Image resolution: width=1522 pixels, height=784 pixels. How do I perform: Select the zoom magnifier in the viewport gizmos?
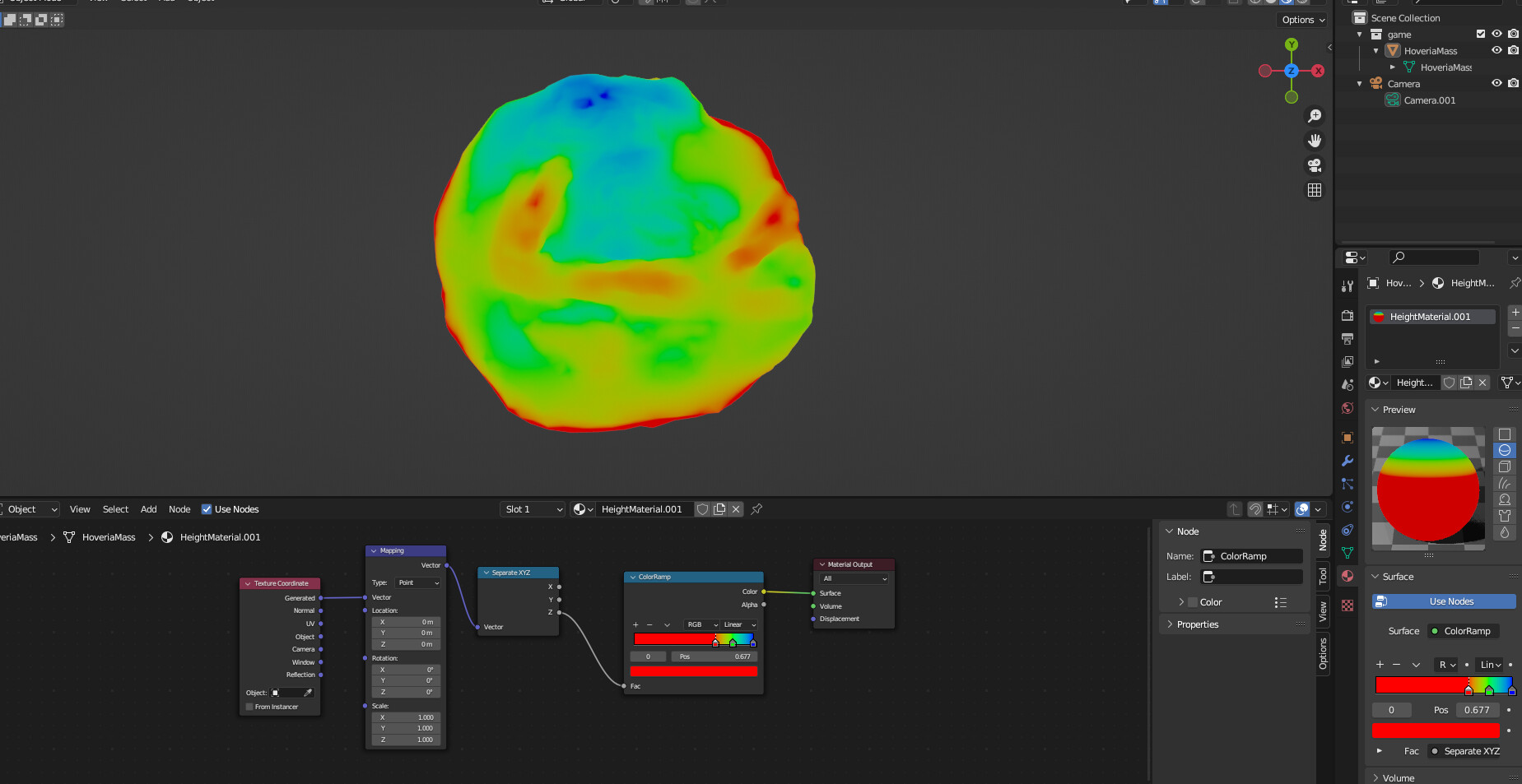(x=1315, y=116)
